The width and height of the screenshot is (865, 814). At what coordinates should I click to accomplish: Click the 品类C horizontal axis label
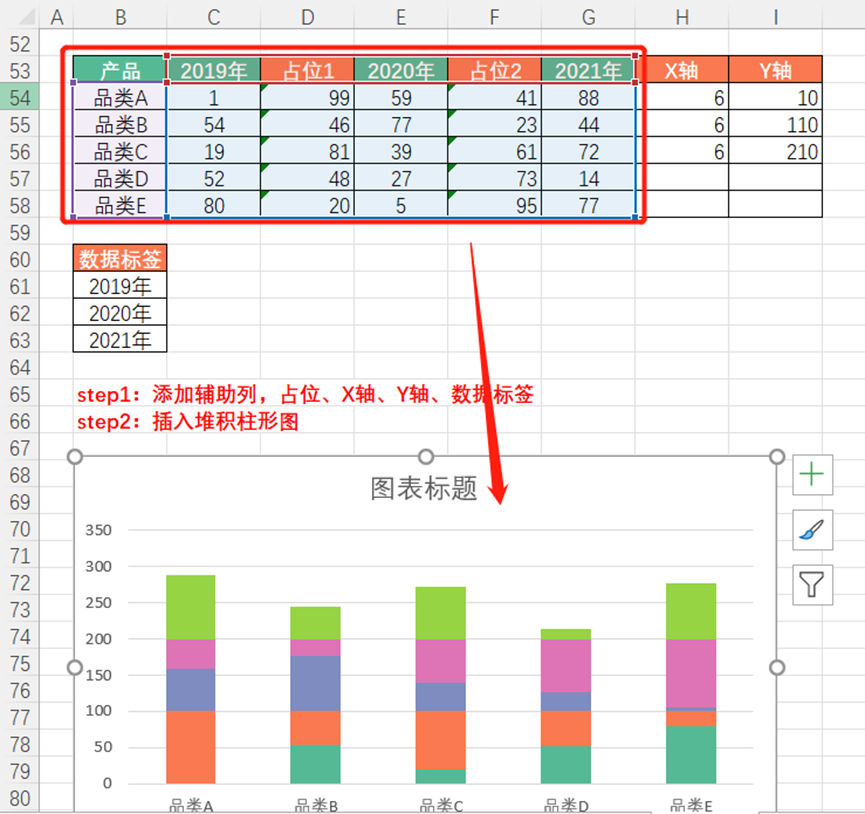tap(441, 805)
